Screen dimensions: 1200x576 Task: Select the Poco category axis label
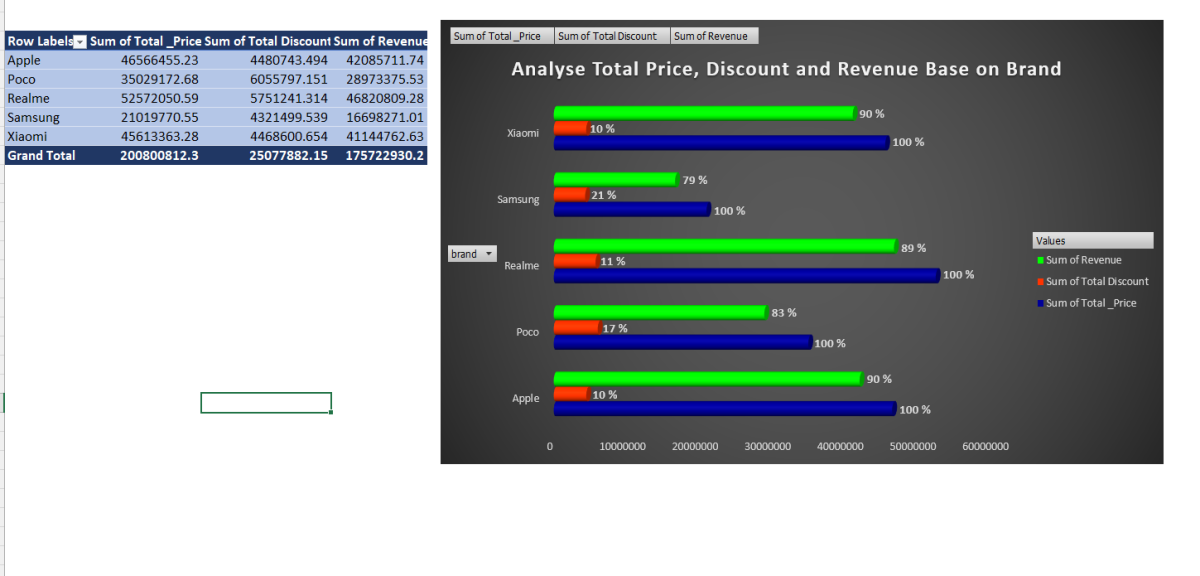[527, 332]
